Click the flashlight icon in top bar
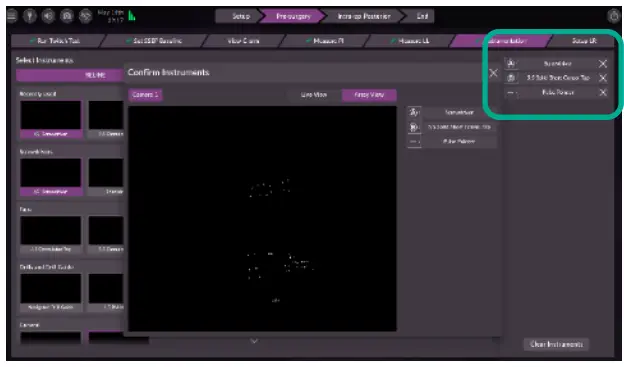The width and height of the screenshot is (624, 367). pyautogui.click(x=30, y=16)
